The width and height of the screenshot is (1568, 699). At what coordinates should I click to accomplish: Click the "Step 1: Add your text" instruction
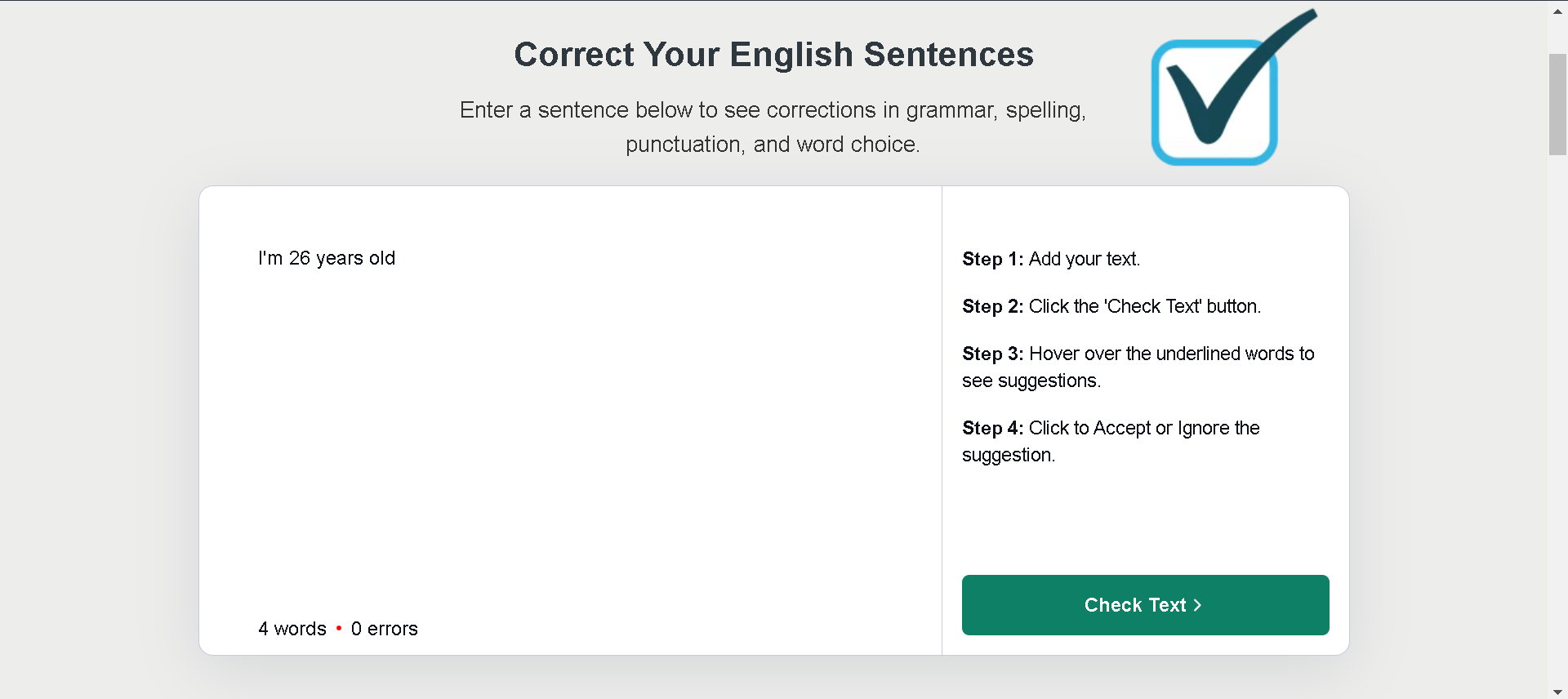coord(1050,259)
